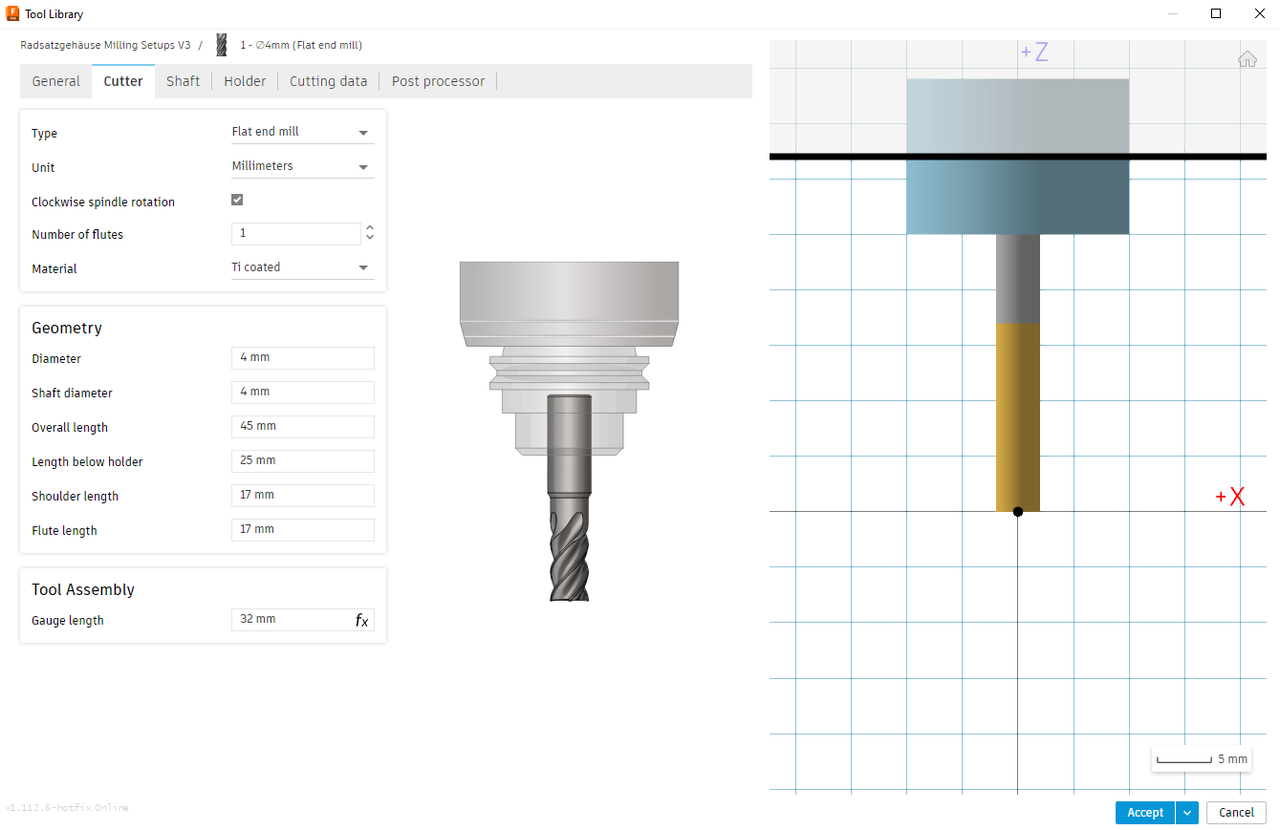Edit the Shaft diameter field
Screen dimensions: 1280x830
coord(302,392)
